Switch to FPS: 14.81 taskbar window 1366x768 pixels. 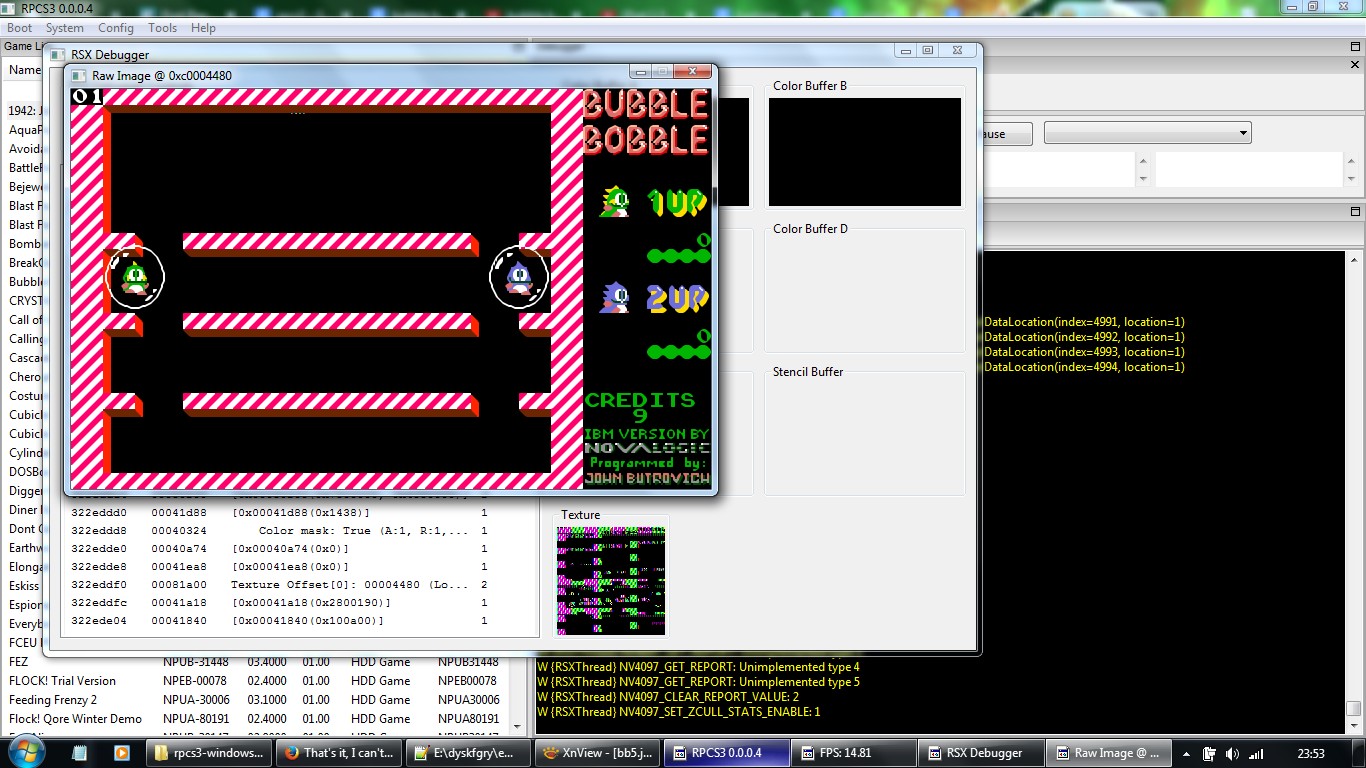854,753
